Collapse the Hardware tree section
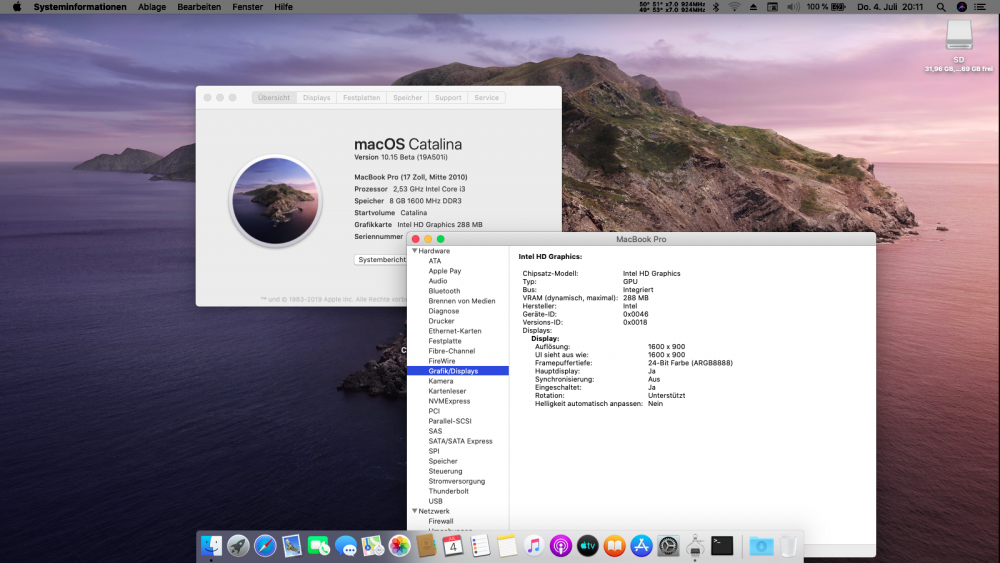Image resolution: width=1000 pixels, height=563 pixels. click(415, 251)
